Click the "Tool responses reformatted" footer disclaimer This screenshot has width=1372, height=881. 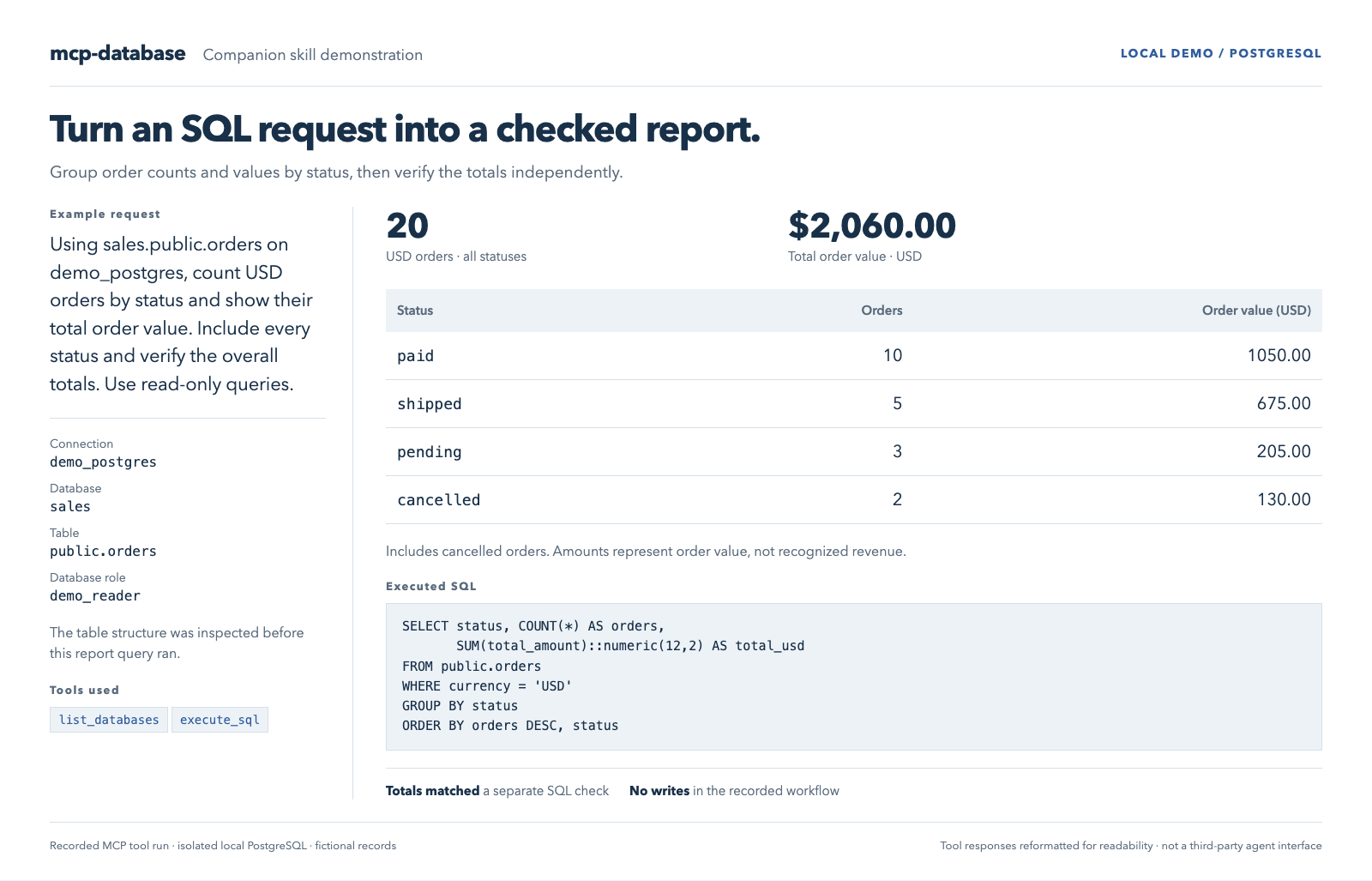tap(1131, 846)
